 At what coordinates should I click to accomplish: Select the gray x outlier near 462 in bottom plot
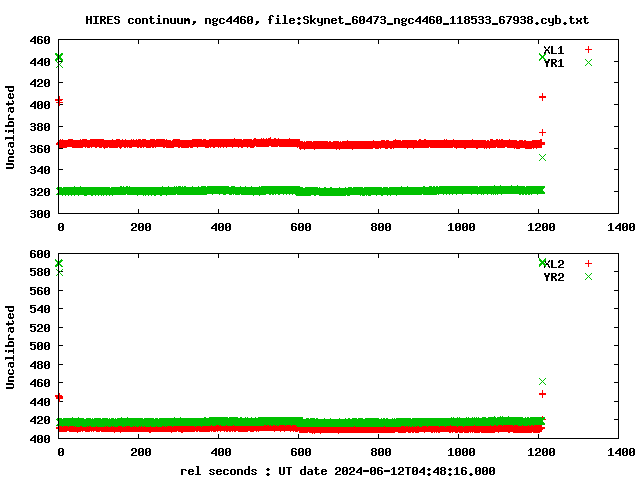click(x=542, y=381)
